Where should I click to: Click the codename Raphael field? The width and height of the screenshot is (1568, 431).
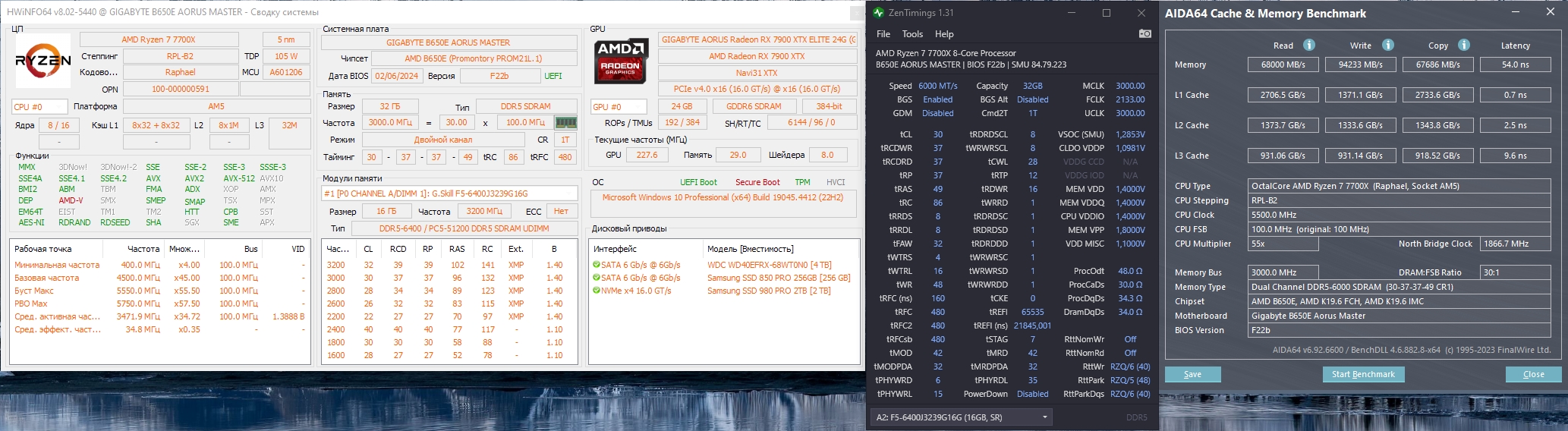pos(180,72)
